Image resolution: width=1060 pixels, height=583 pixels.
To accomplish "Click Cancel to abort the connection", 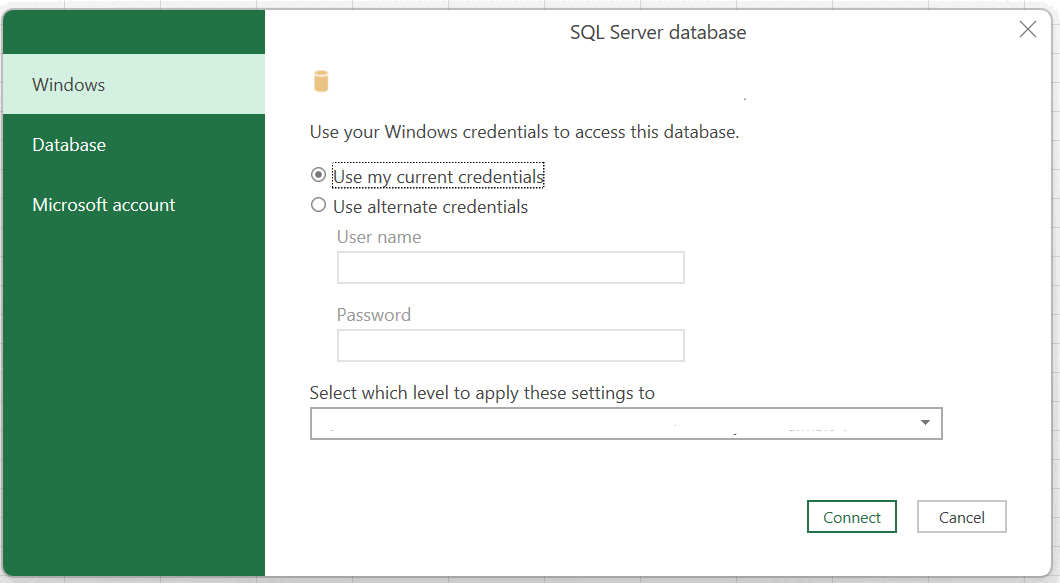I will [961, 516].
